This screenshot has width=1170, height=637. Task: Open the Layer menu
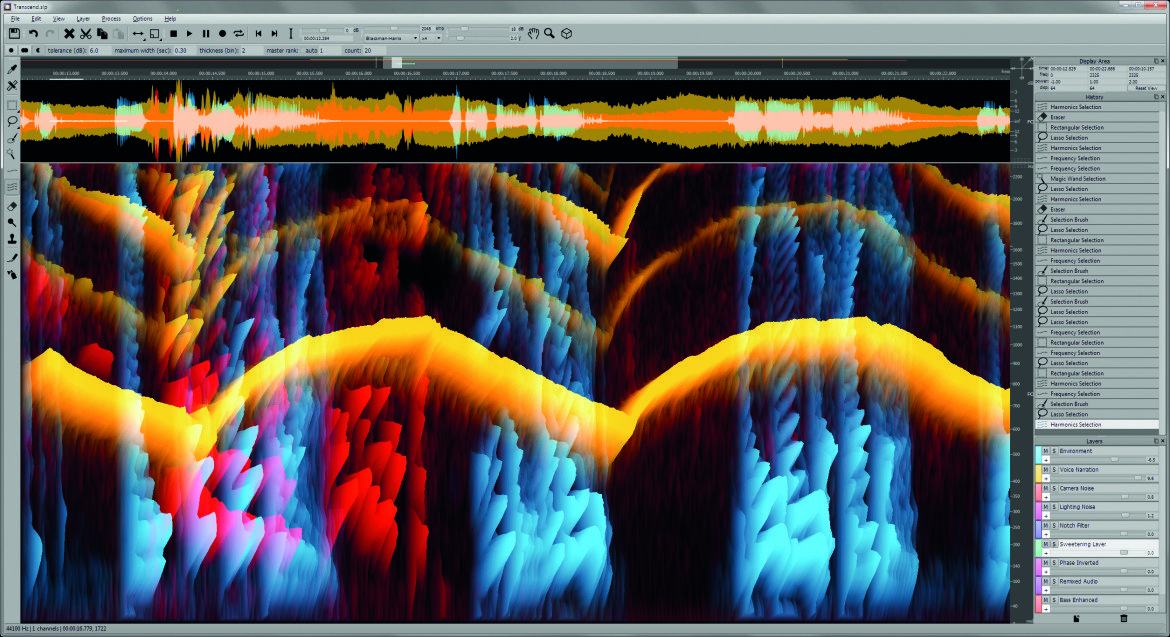tap(83, 19)
